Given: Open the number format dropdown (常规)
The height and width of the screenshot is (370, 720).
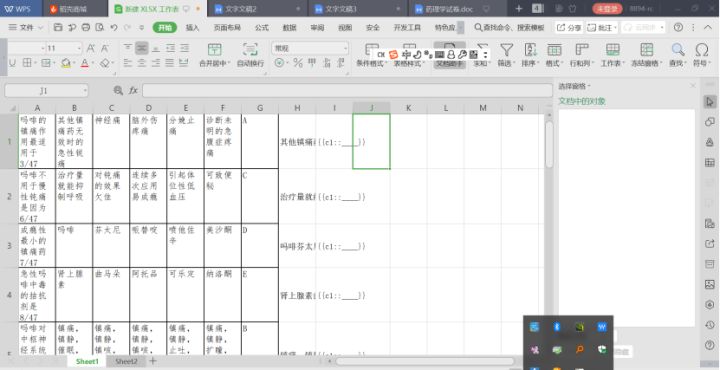Looking at the screenshot, I should pyautogui.click(x=345, y=48).
